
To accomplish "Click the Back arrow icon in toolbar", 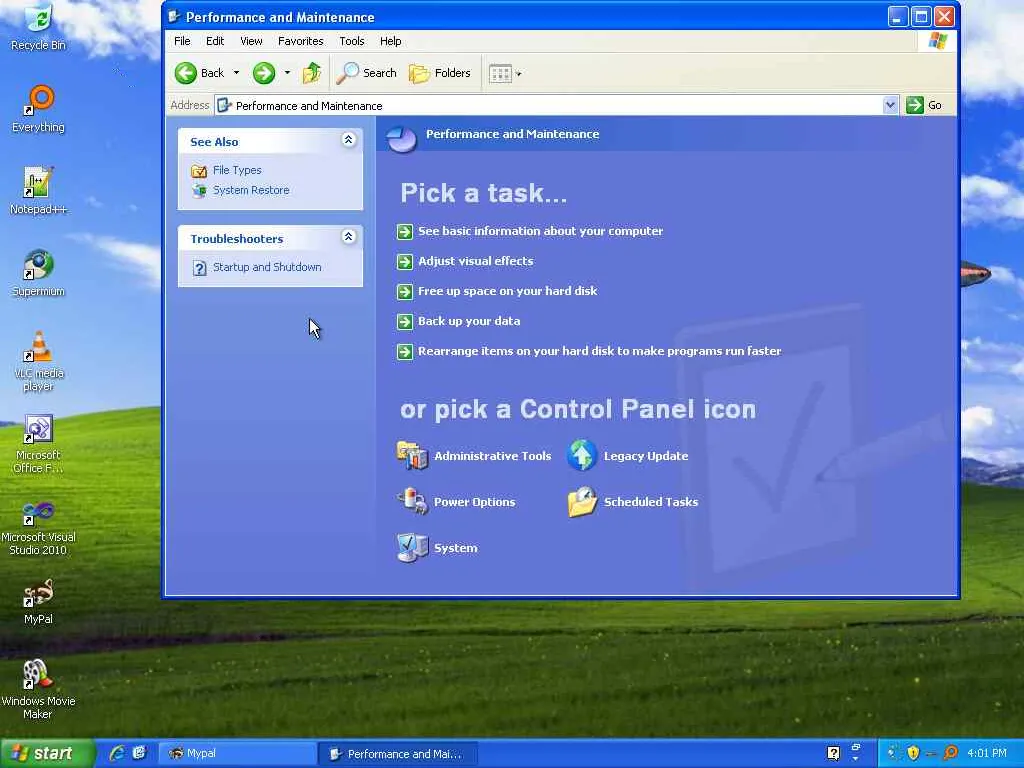I will pyautogui.click(x=186, y=73).
